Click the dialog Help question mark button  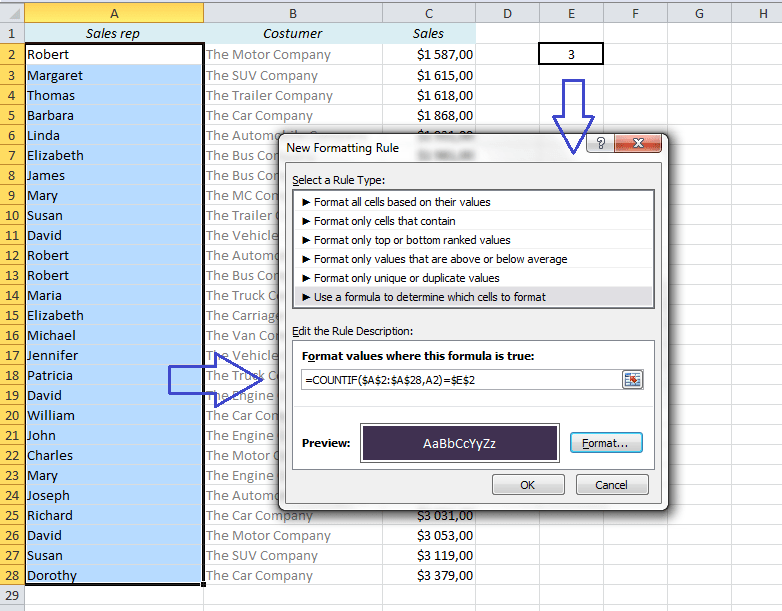click(x=600, y=144)
